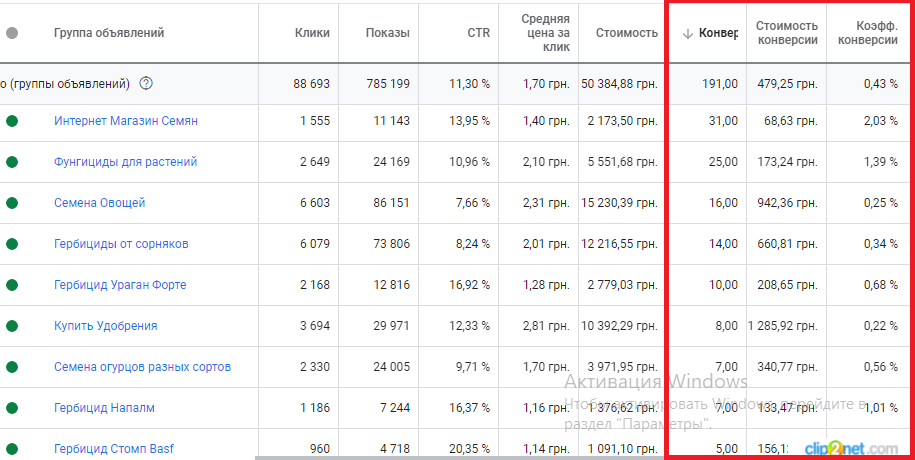The height and width of the screenshot is (460, 915).
Task: Select total CTR value 11,30 %
Action: pos(470,83)
